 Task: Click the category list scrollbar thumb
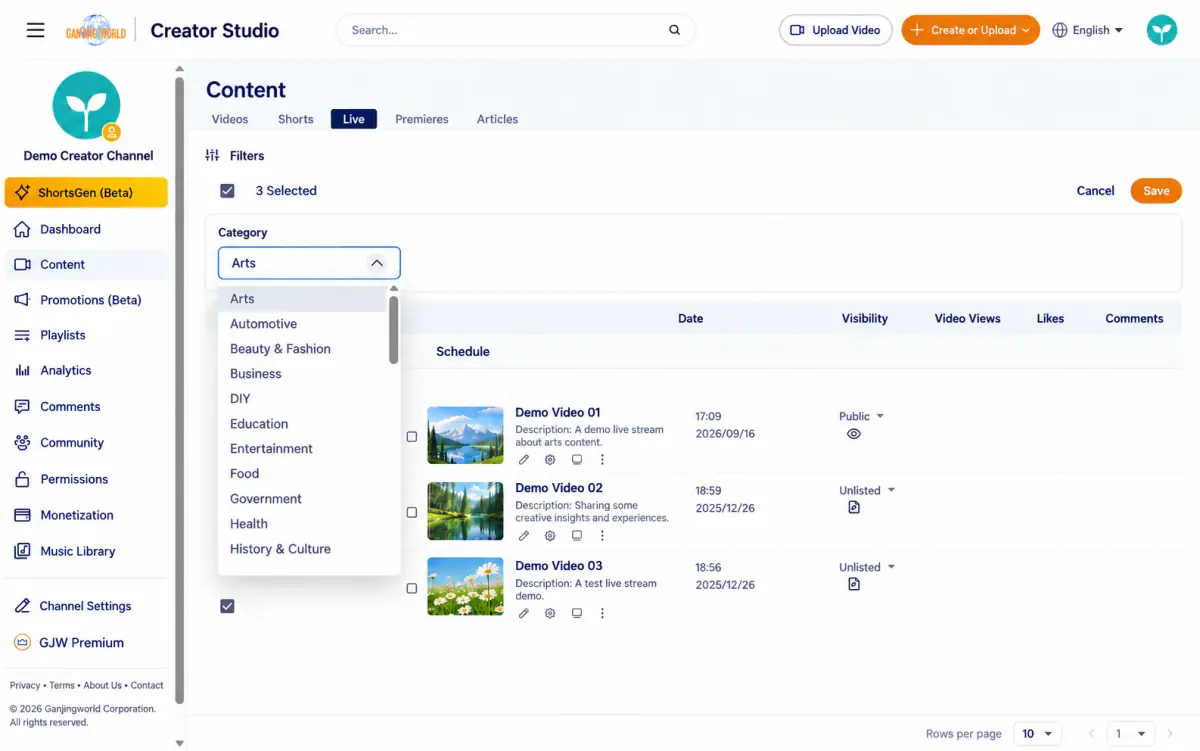pyautogui.click(x=394, y=329)
